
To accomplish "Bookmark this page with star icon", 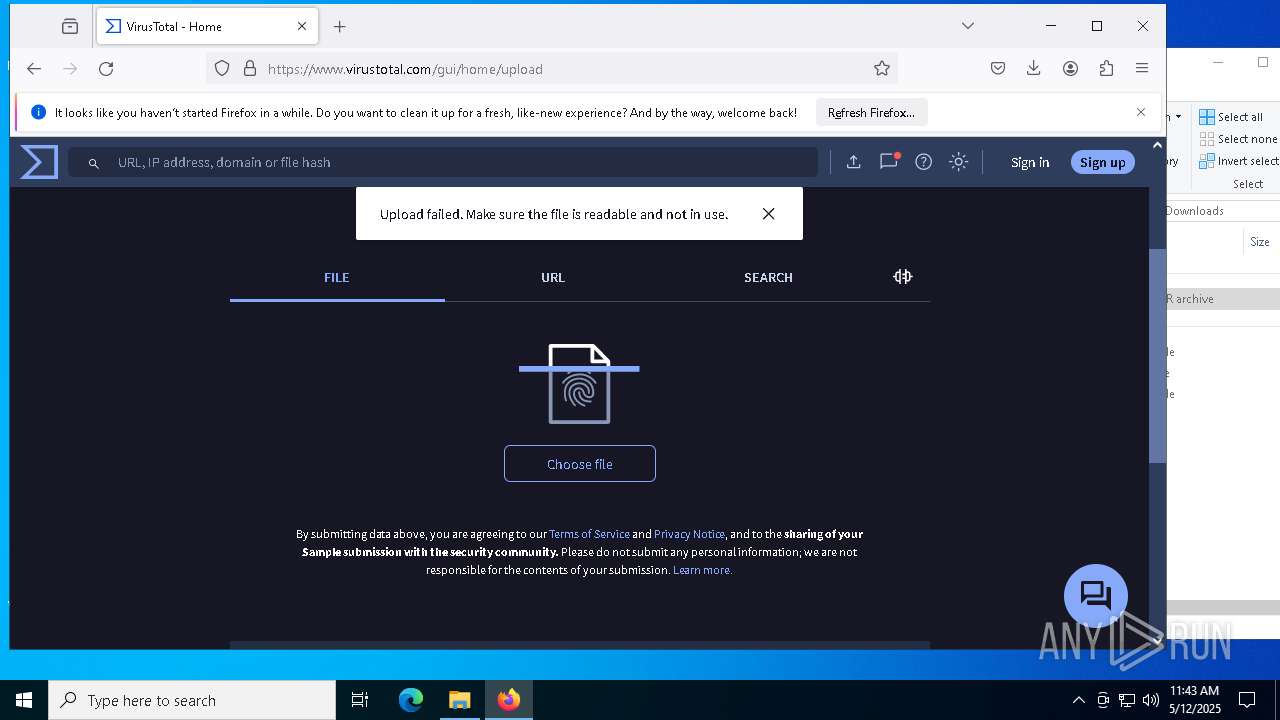I will click(881, 69).
